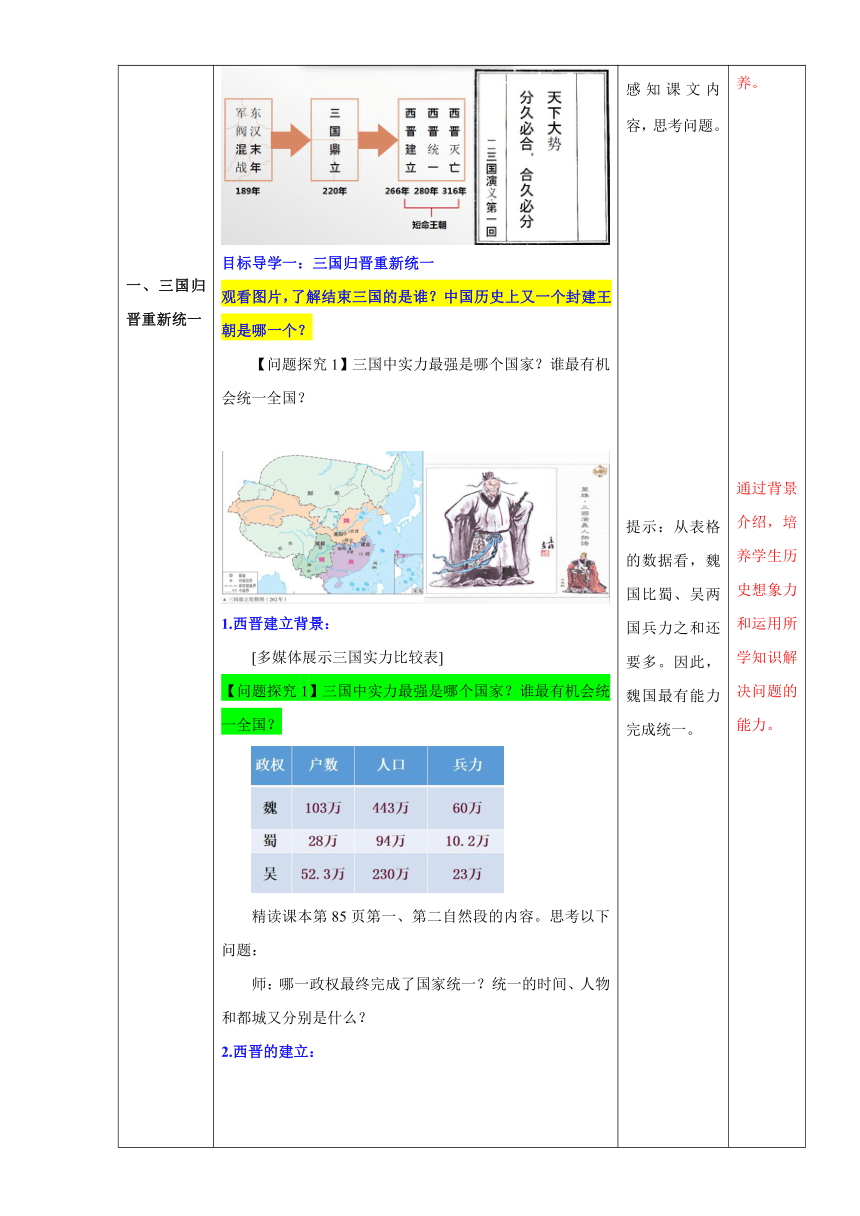Viewport: 860px width, 1216px height.
Task: Click the 蜀 row label in the table
Action: tap(270, 841)
